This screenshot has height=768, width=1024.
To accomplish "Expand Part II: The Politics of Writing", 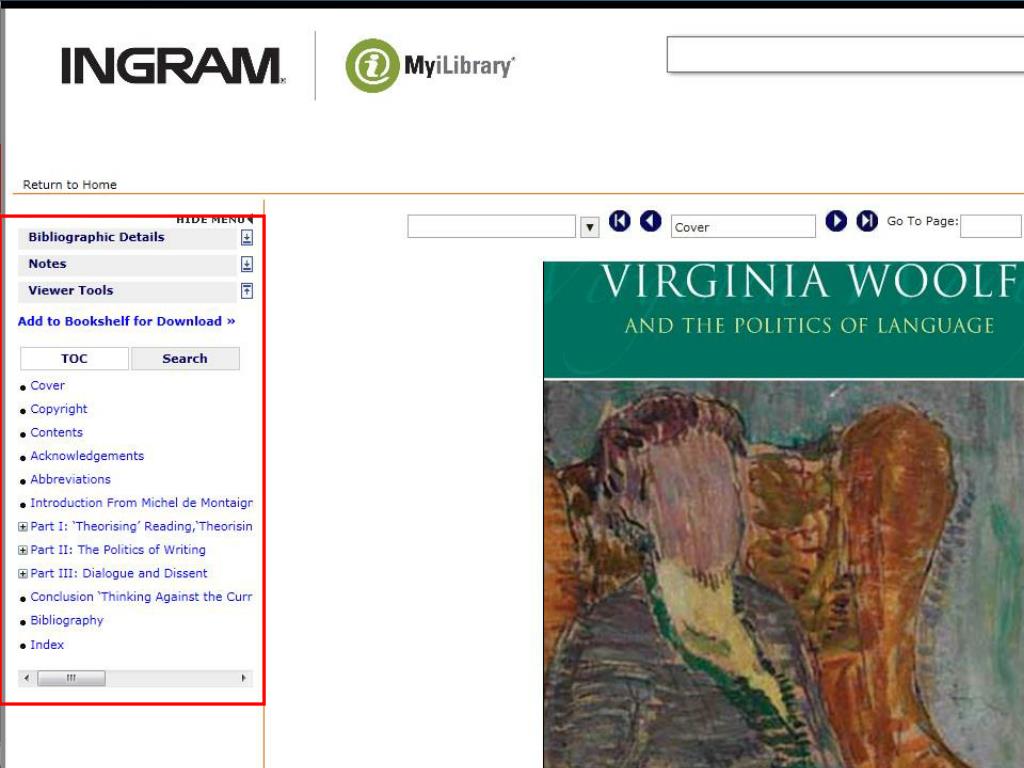I will pyautogui.click(x=22, y=551).
